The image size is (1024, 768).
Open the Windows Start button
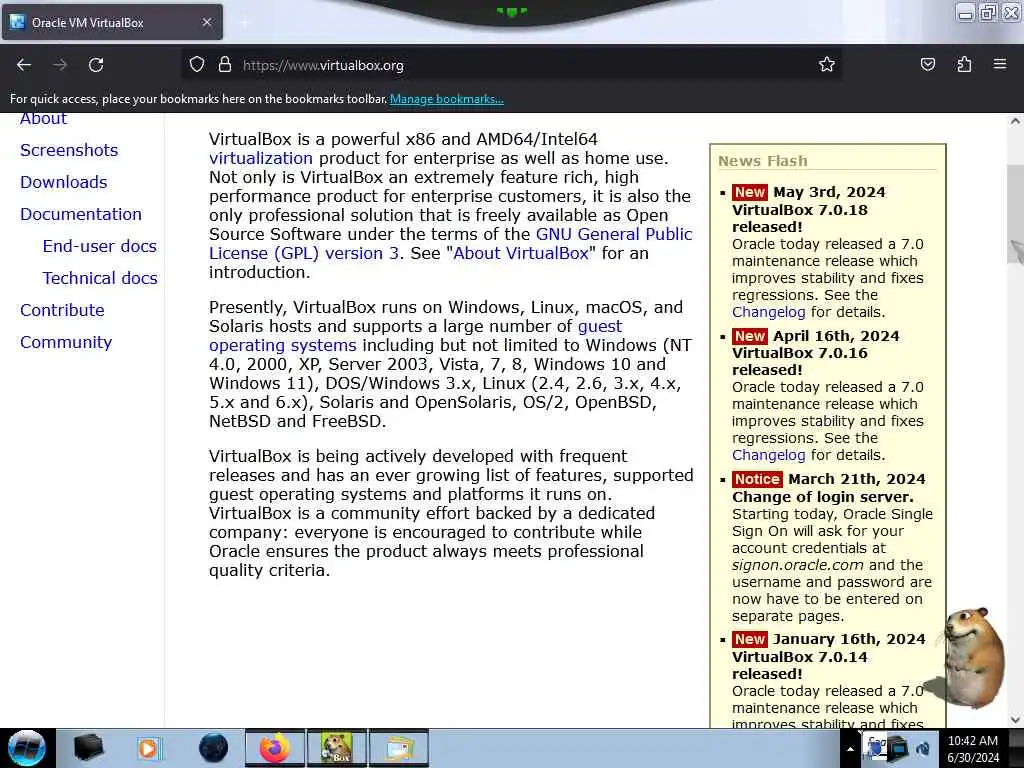27,748
